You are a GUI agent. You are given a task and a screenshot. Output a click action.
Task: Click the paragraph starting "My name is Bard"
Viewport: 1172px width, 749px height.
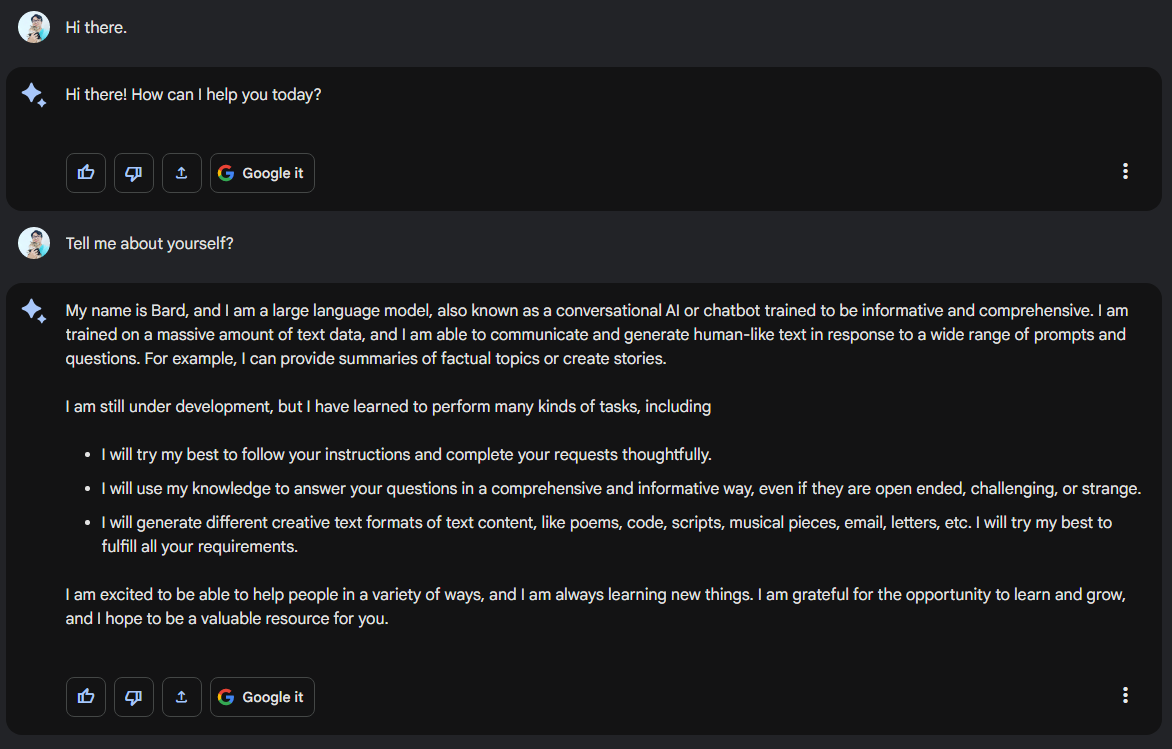coord(596,334)
